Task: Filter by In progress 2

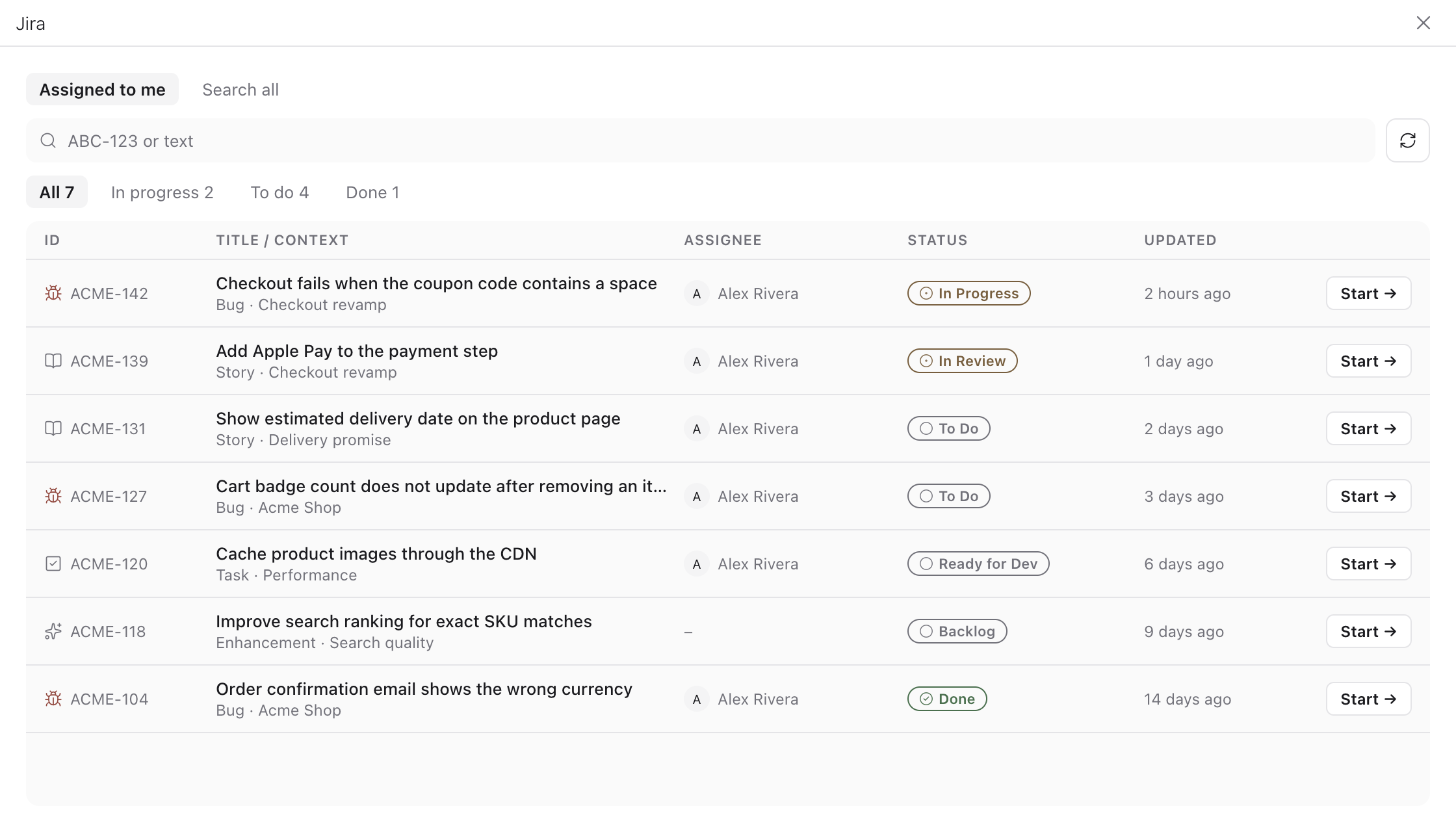Action: 162,192
